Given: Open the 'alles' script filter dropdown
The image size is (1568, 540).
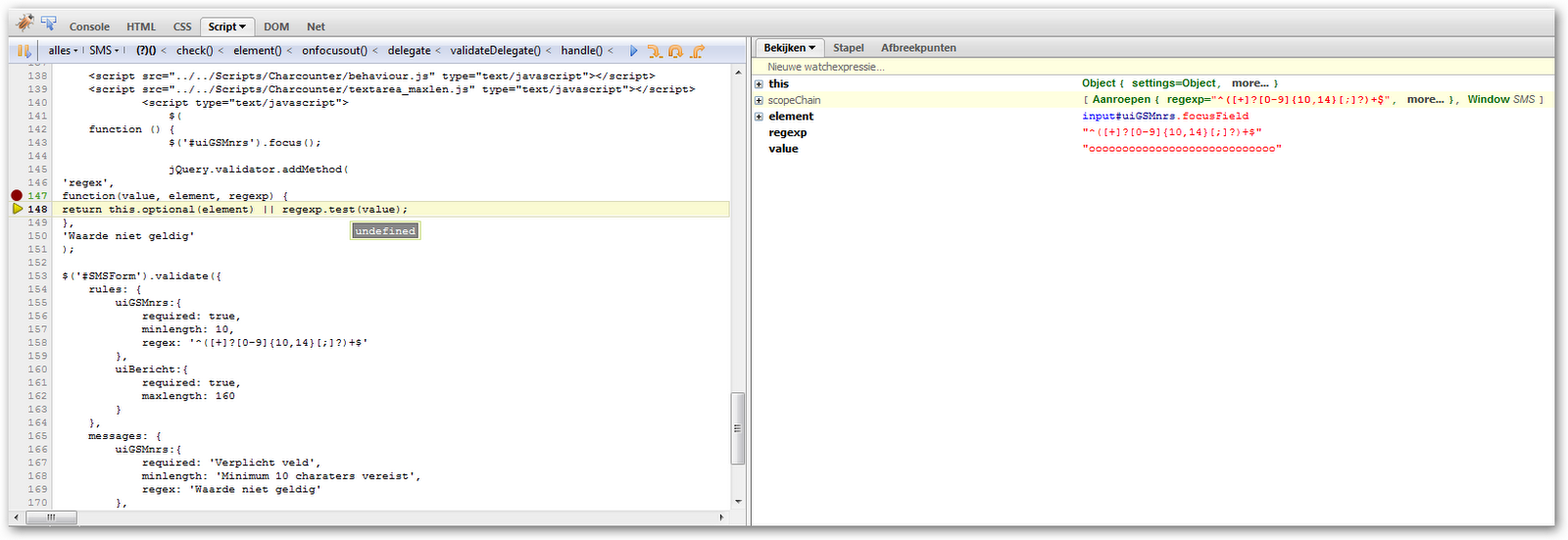Looking at the screenshot, I should (64, 51).
